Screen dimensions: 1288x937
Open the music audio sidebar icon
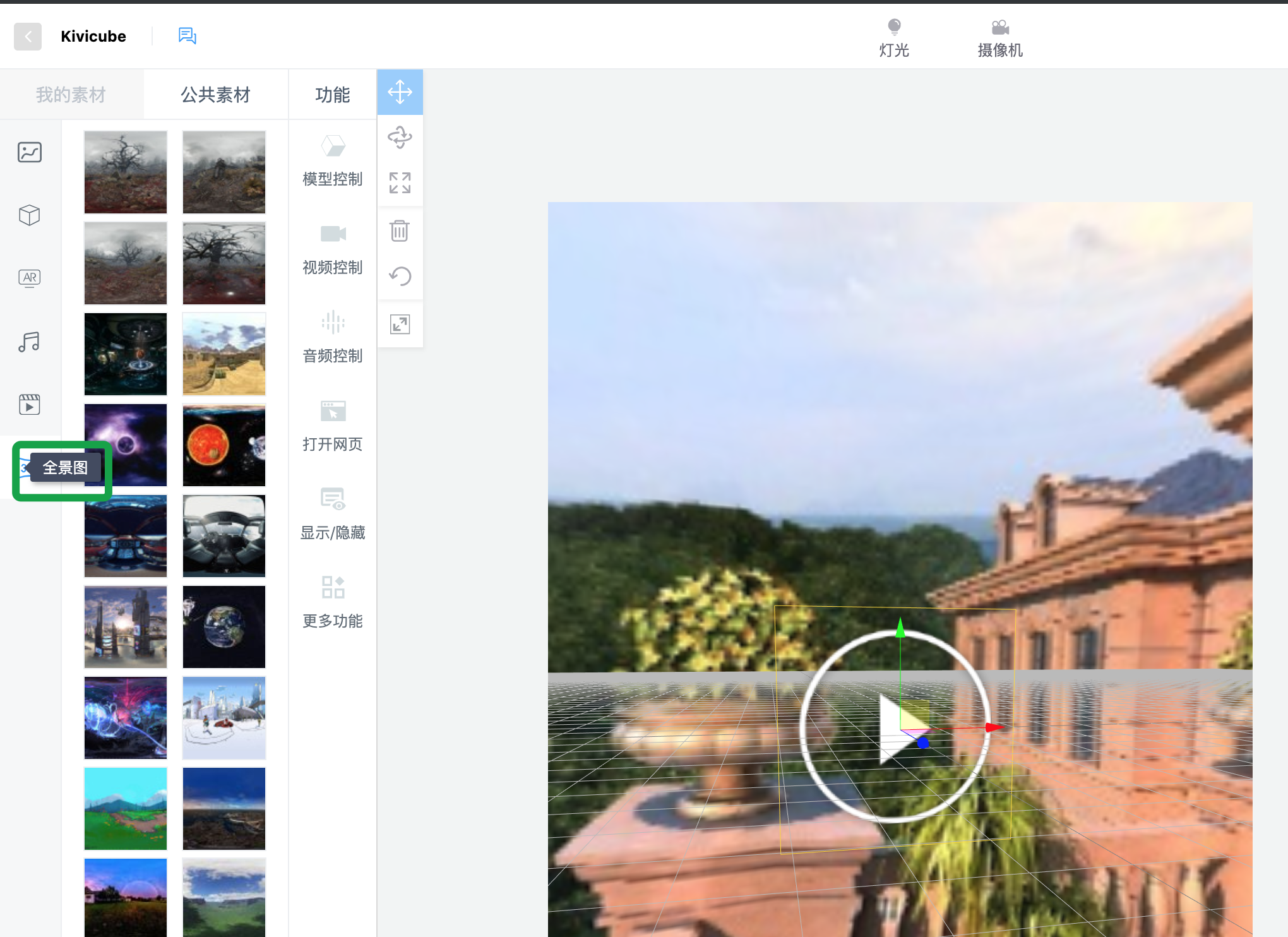coord(30,342)
